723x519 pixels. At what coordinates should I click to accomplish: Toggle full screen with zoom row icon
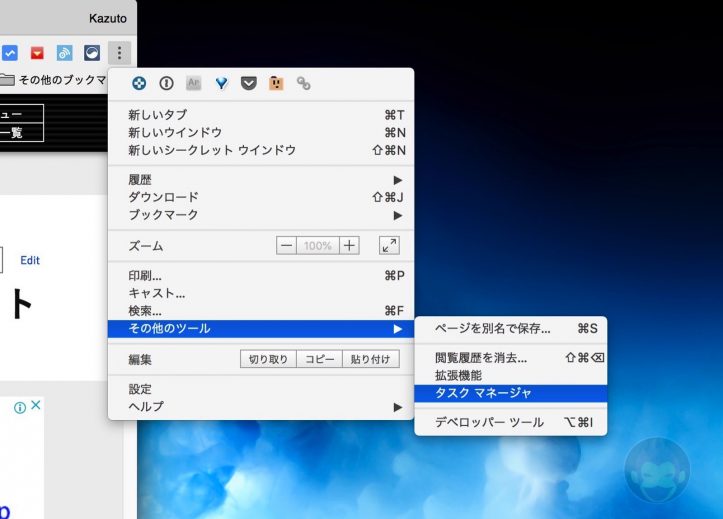pos(389,246)
